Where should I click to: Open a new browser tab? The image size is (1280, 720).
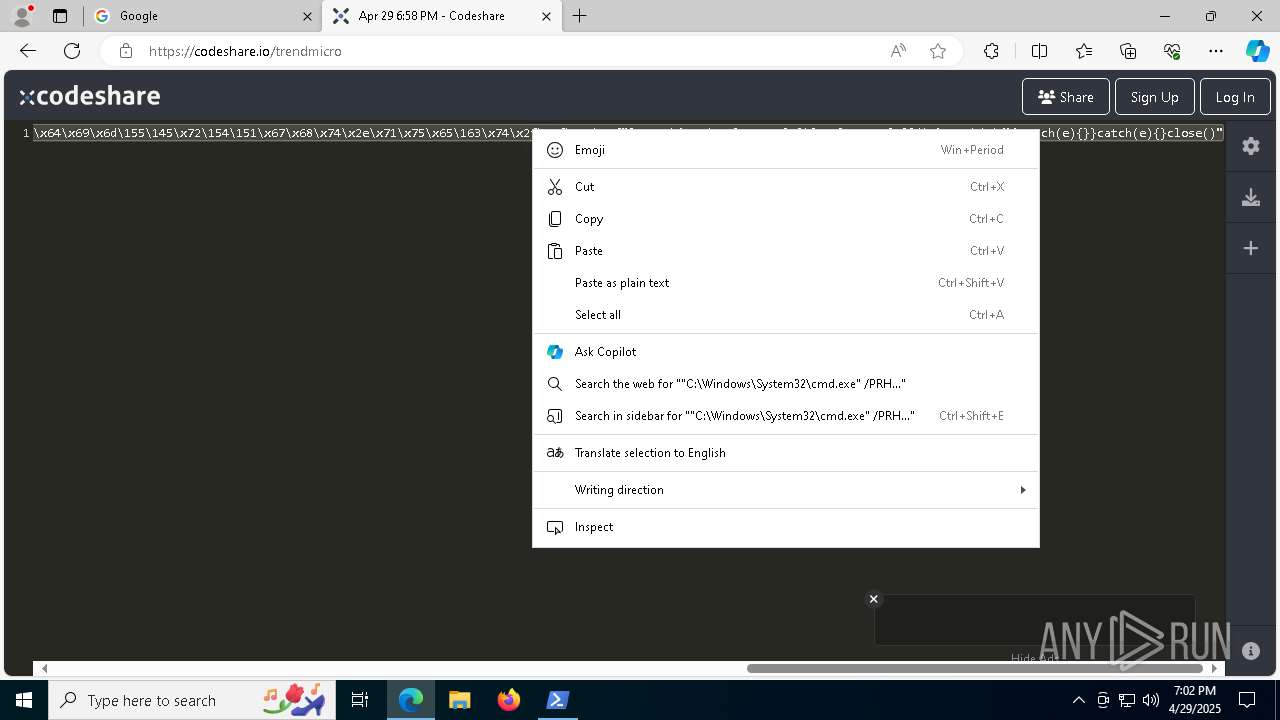click(x=579, y=16)
